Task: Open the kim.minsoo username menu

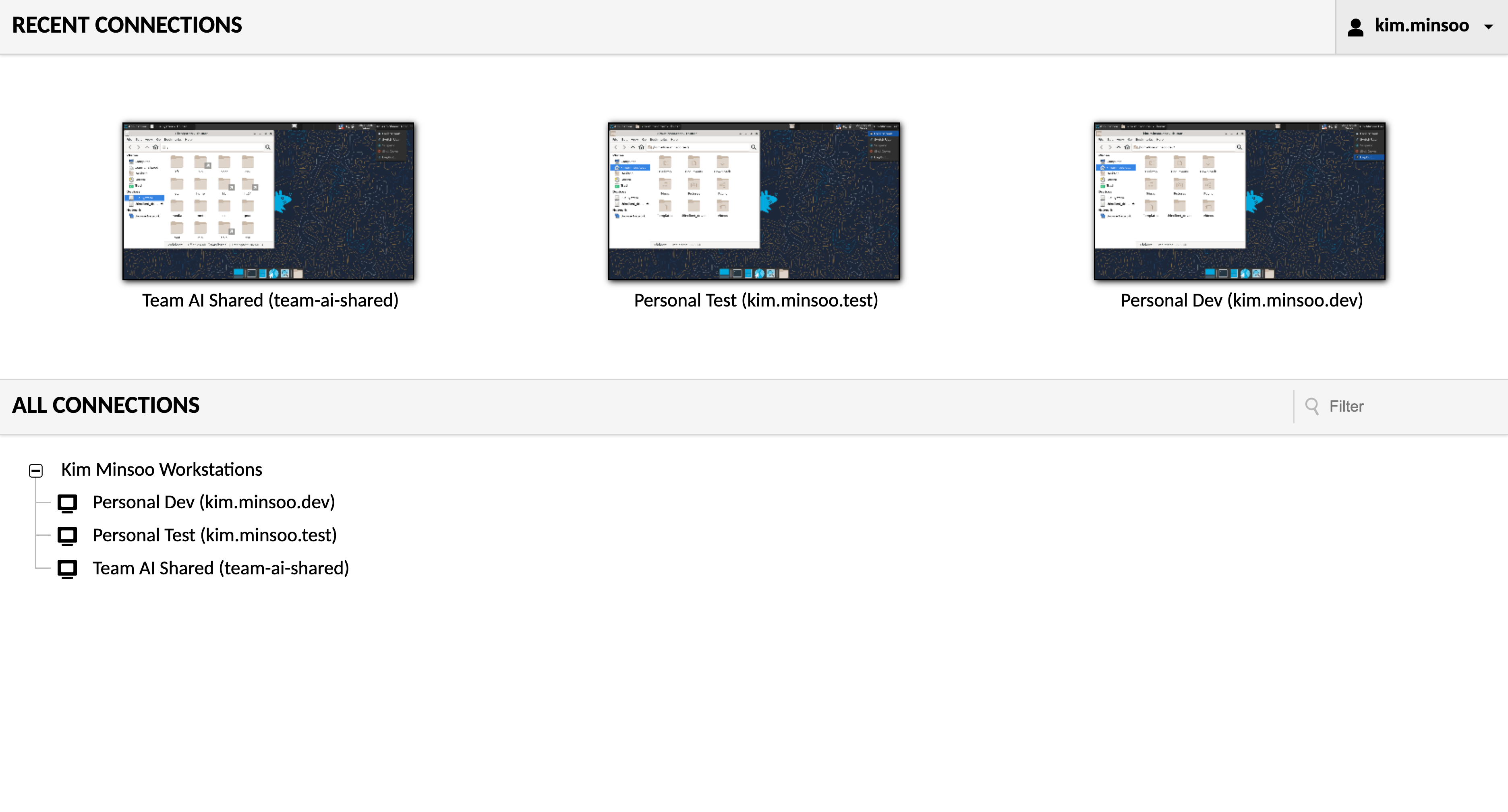Action: coord(1421,26)
